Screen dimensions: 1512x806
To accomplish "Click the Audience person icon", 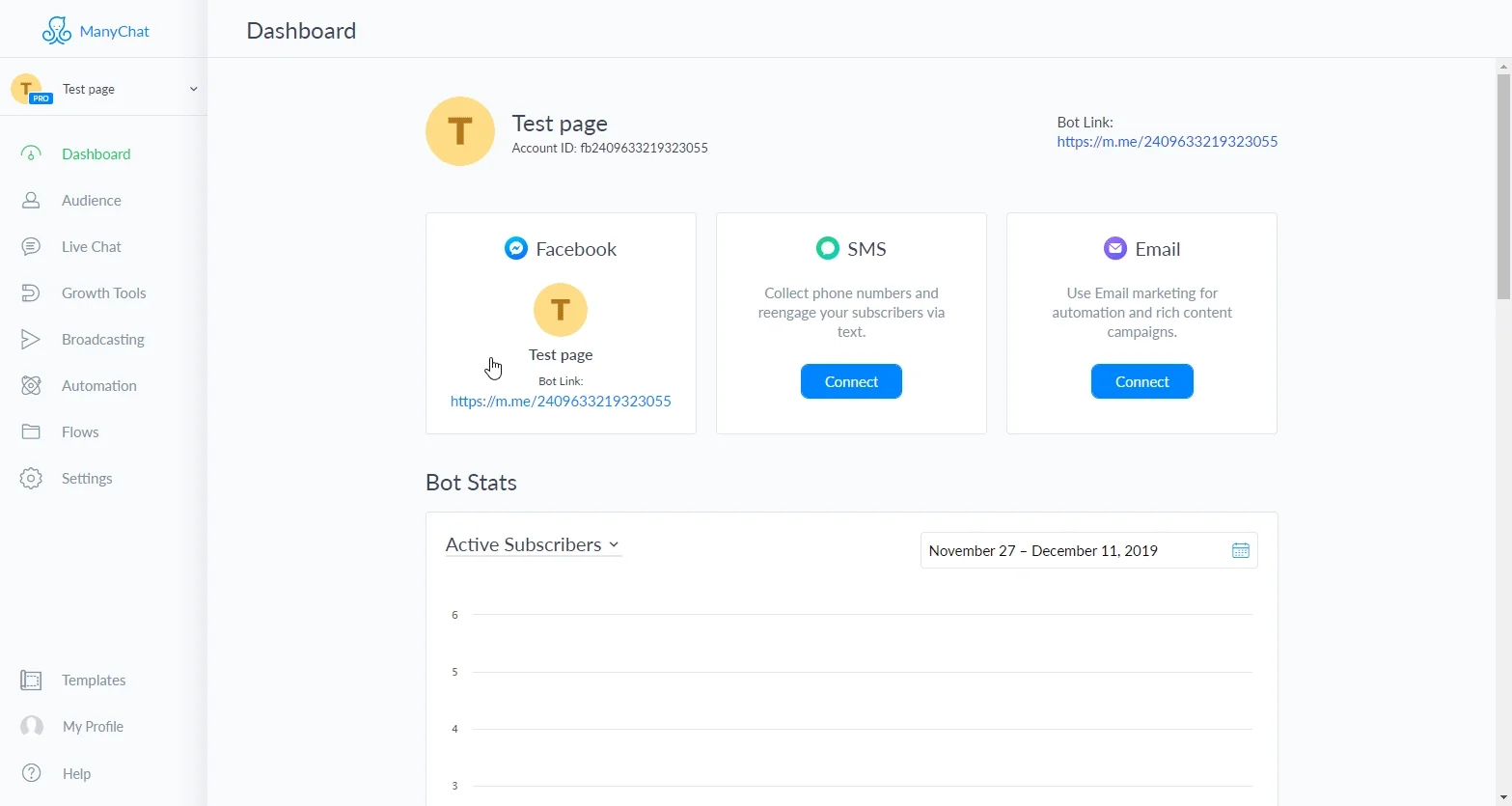I will pyautogui.click(x=31, y=200).
